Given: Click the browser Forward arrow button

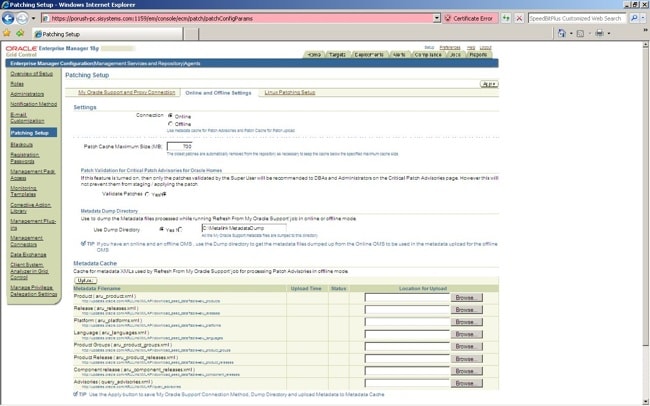Looking at the screenshot, I should [22, 18].
